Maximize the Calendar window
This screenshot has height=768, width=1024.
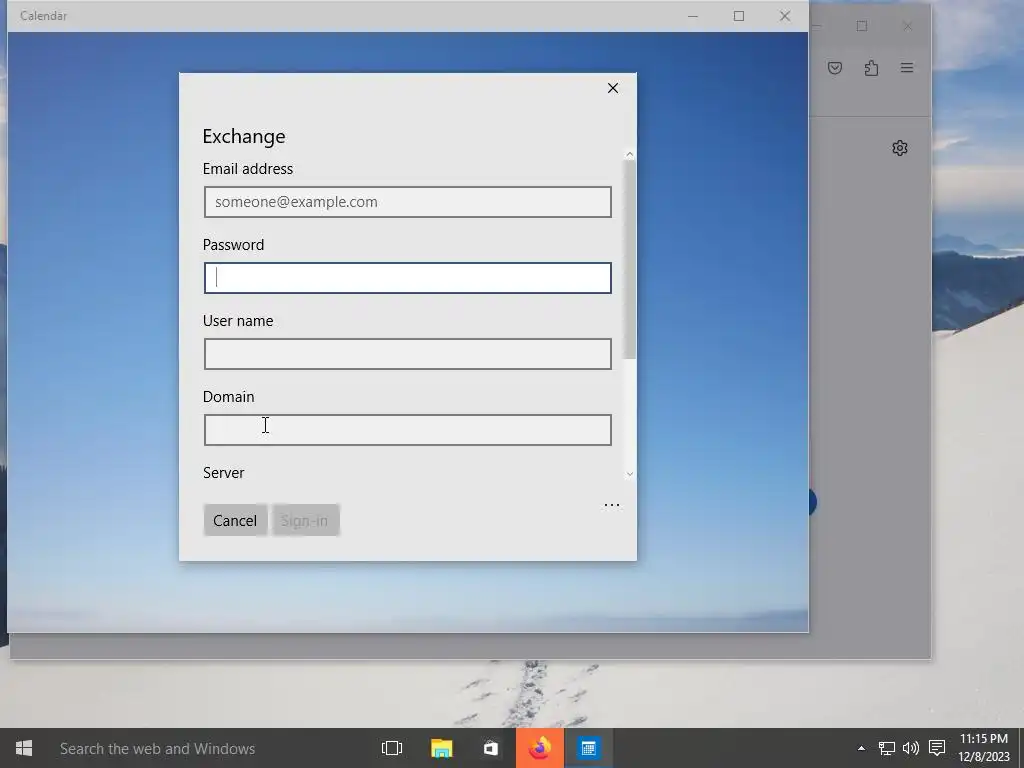tap(739, 16)
